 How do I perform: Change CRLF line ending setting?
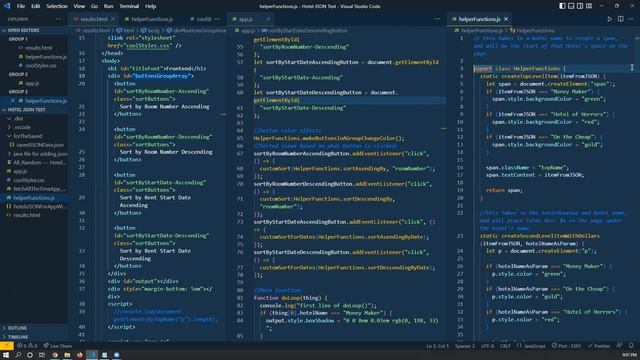coord(505,346)
